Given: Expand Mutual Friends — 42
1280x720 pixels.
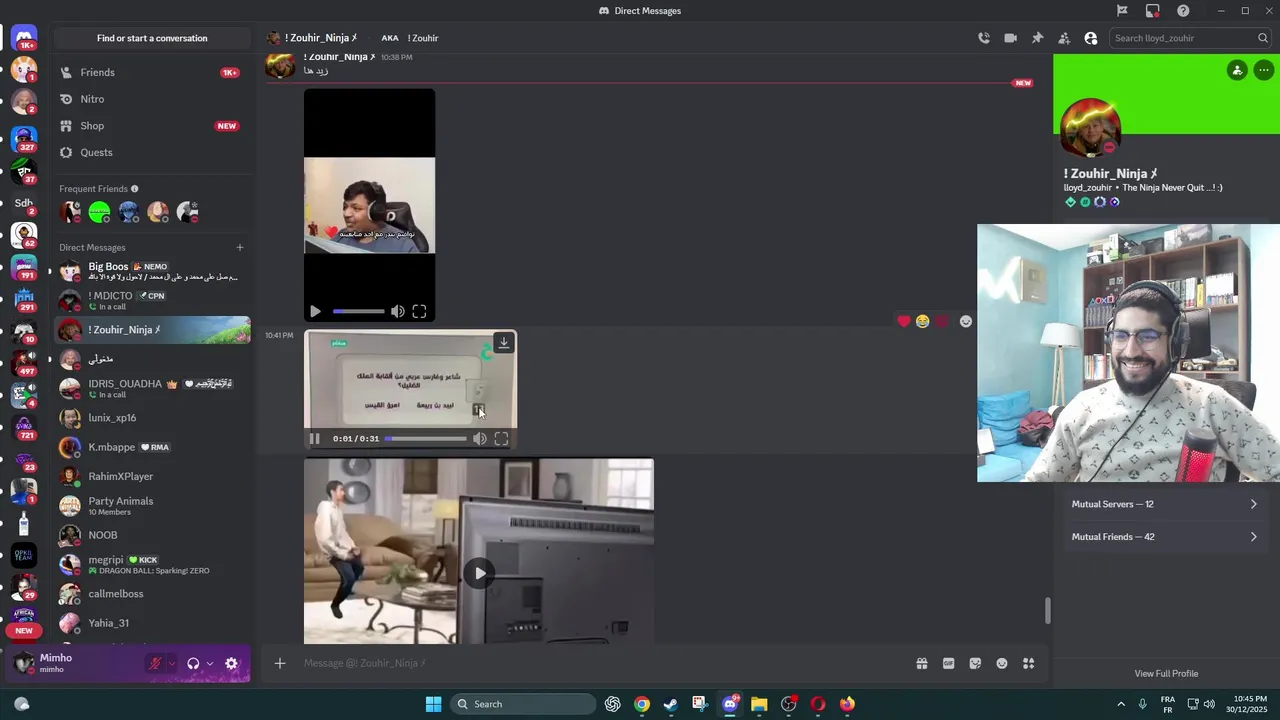Looking at the screenshot, I should point(1165,537).
